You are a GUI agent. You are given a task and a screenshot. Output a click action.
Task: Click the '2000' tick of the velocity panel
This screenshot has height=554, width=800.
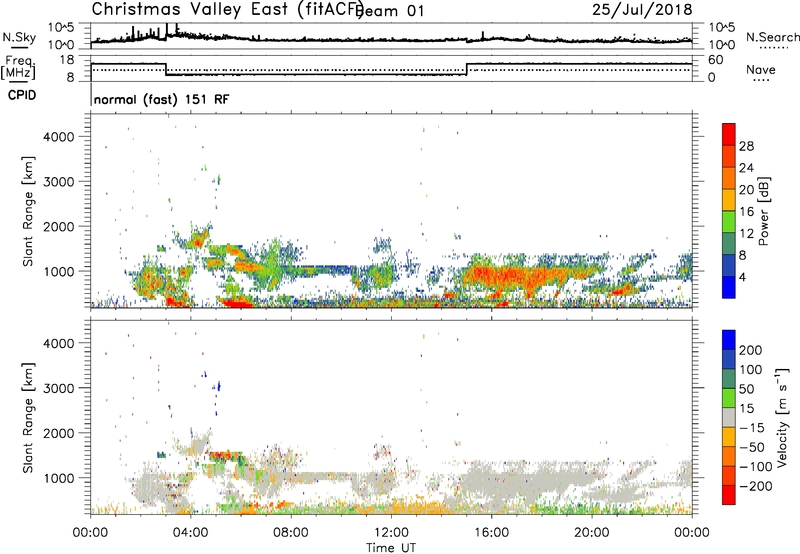(59, 433)
